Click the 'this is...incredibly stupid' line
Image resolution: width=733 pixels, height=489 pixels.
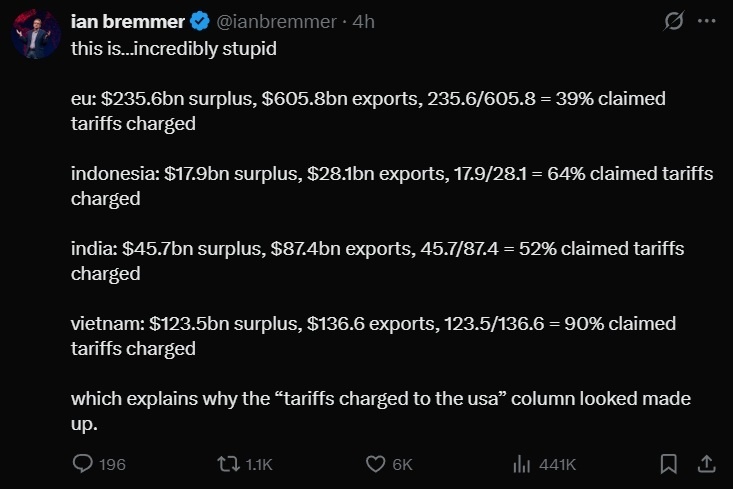coord(173,49)
